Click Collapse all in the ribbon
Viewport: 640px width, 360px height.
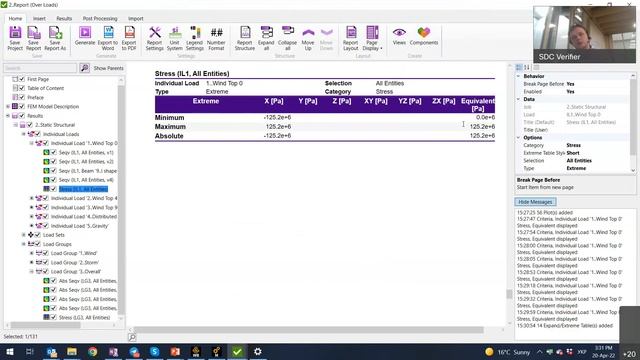pyautogui.click(x=287, y=38)
